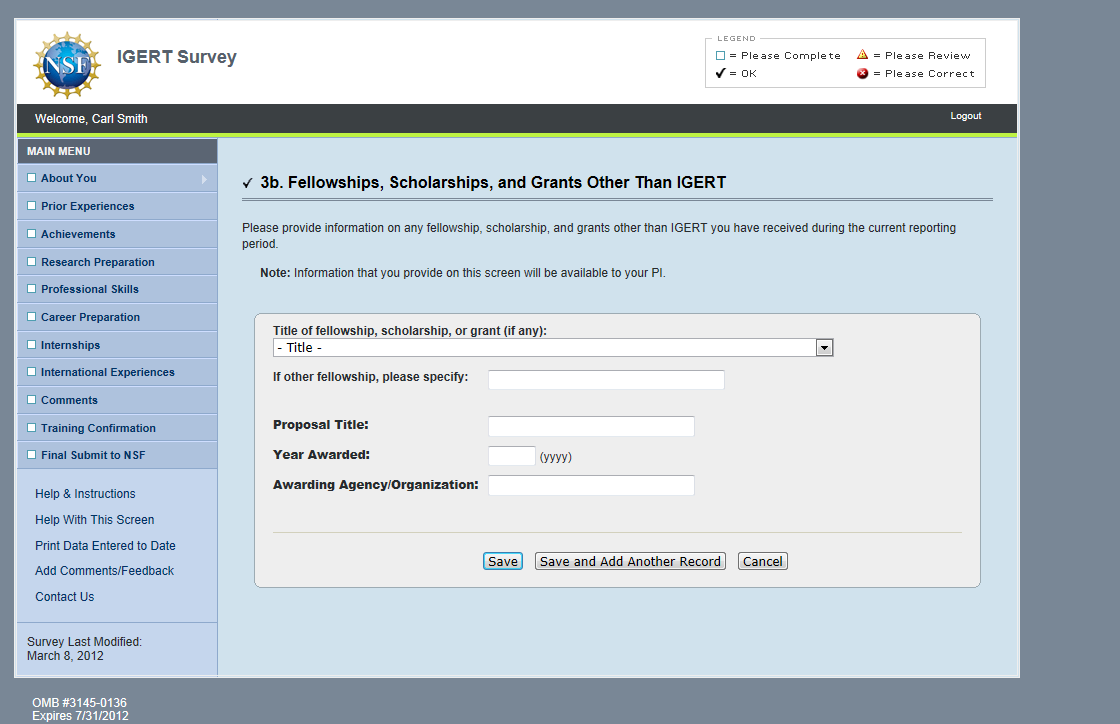Cancel the fellowship record form
The height and width of the screenshot is (724, 1120).
point(762,562)
